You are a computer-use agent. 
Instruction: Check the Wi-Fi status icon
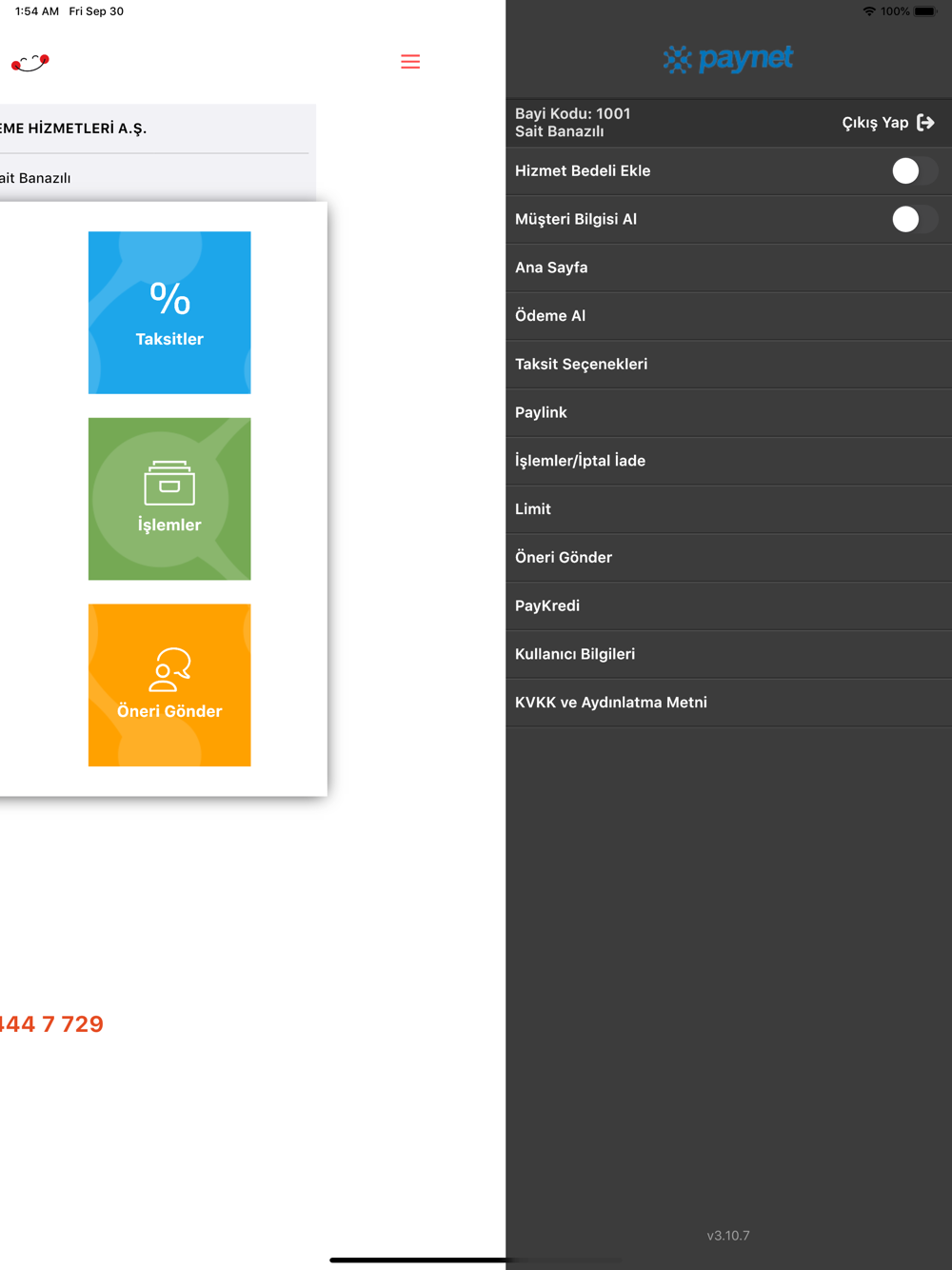click(x=869, y=11)
